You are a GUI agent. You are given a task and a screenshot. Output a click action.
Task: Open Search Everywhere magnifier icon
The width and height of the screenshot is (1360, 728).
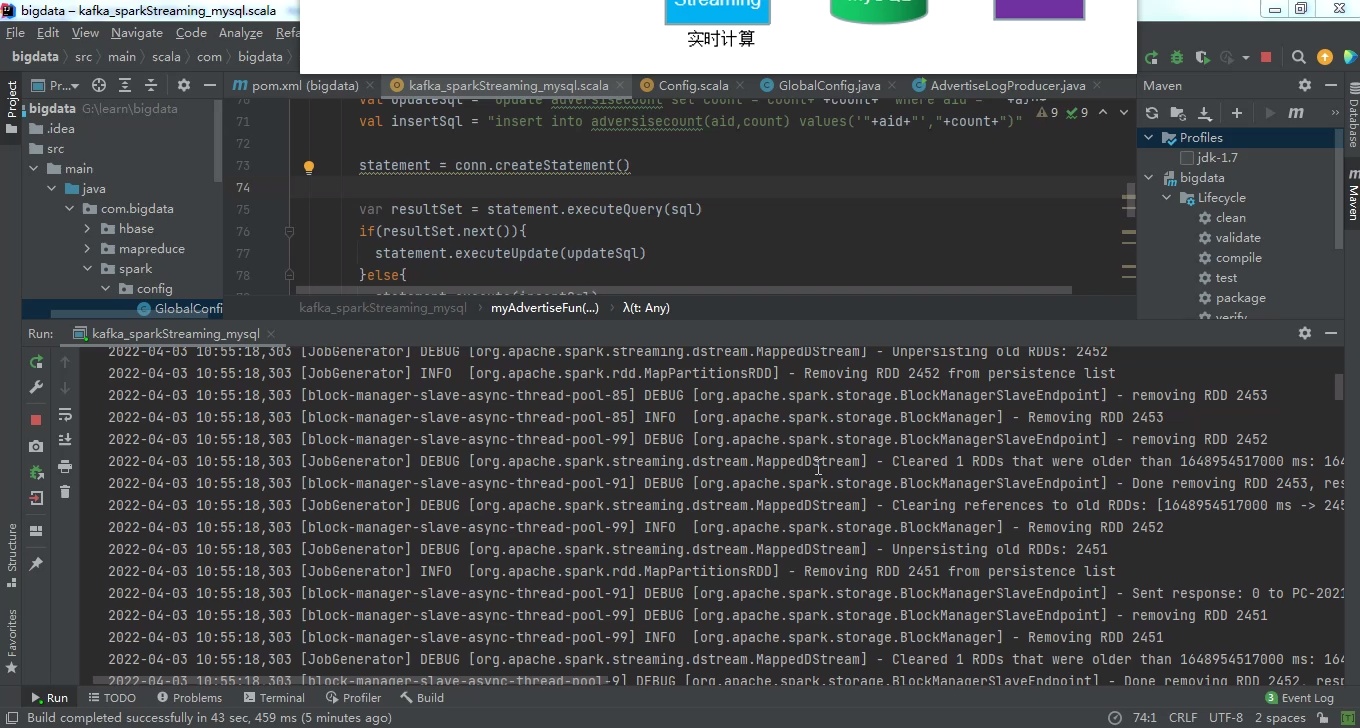[1298, 58]
